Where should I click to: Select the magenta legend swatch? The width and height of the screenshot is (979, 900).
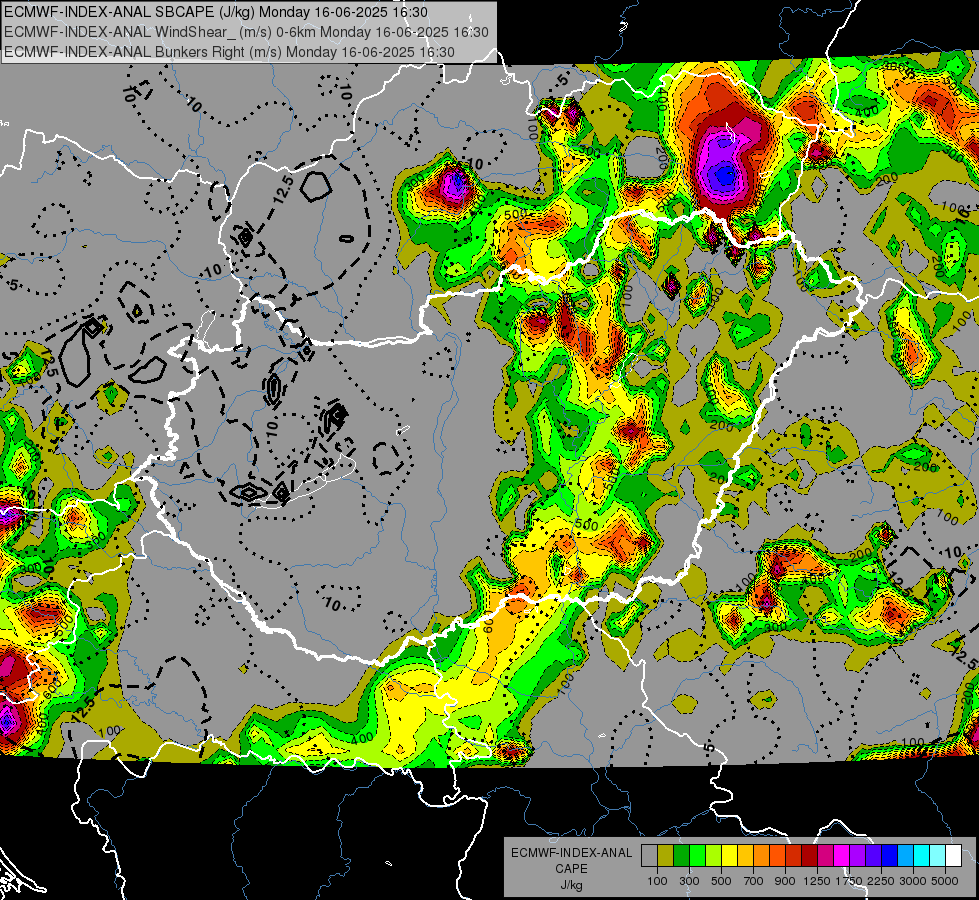(842, 855)
